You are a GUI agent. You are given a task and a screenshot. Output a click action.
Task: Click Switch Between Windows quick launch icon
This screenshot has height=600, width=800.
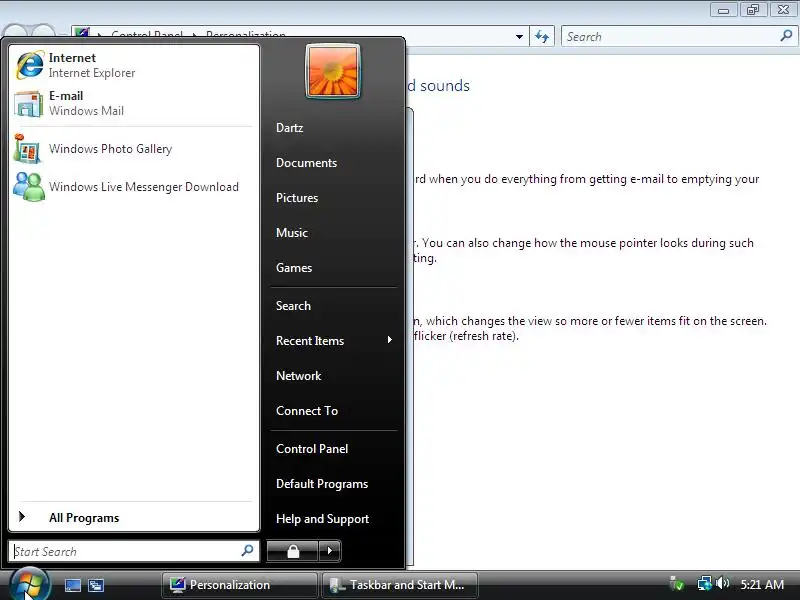tap(96, 585)
